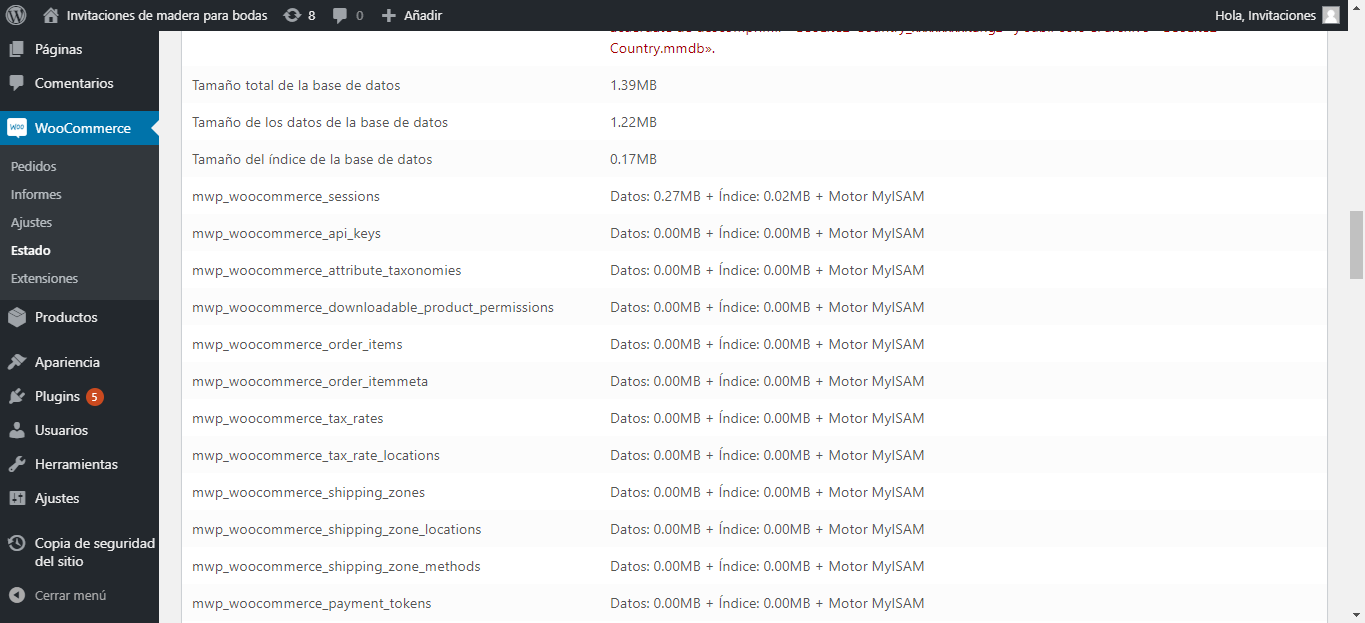Click the Ajustes sliders icon in main menu
Screen dimensions: 1365x623
17,498
